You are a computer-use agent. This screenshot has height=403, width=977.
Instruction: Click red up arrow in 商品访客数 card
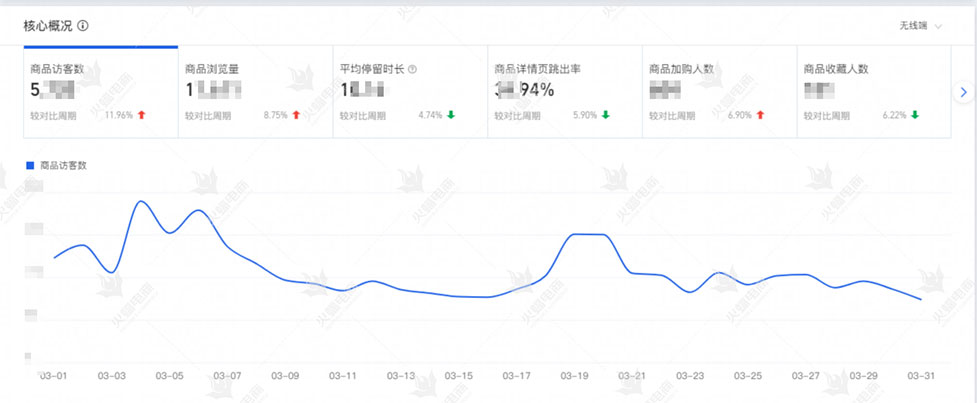coord(141,115)
